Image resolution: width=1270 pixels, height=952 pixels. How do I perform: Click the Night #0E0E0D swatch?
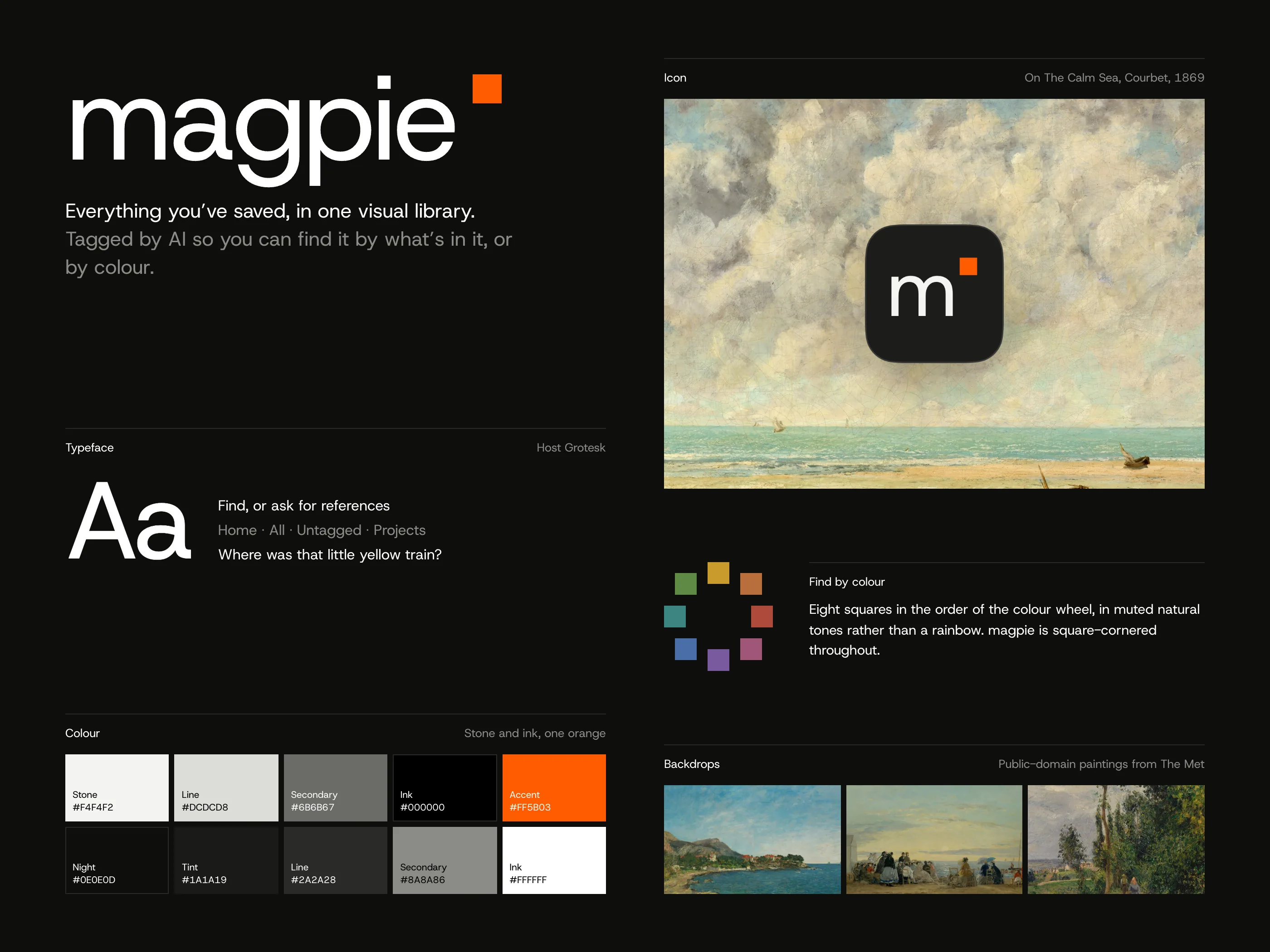coord(117,860)
